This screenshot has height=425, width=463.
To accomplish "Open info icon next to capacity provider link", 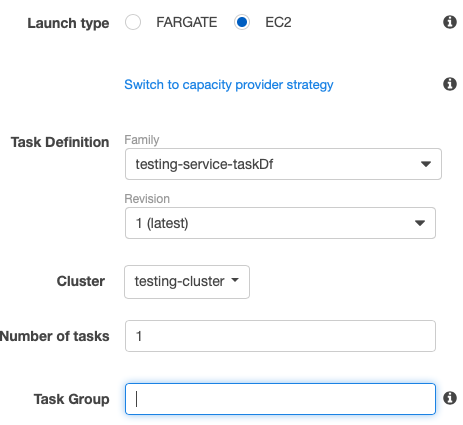I will 450,84.
